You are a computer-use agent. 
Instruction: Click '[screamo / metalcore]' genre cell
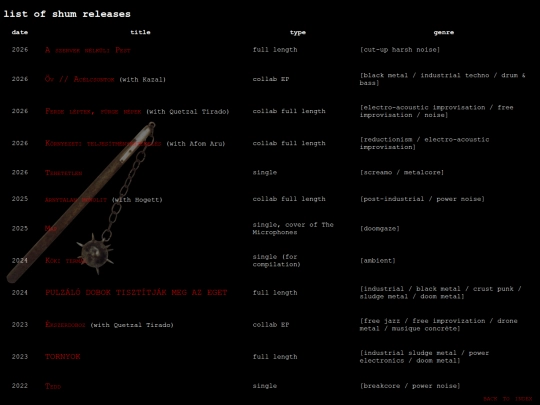(x=402, y=172)
